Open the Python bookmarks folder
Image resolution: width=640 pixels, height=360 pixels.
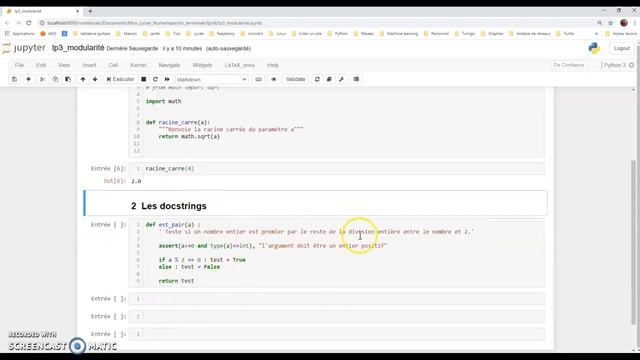pos(338,33)
